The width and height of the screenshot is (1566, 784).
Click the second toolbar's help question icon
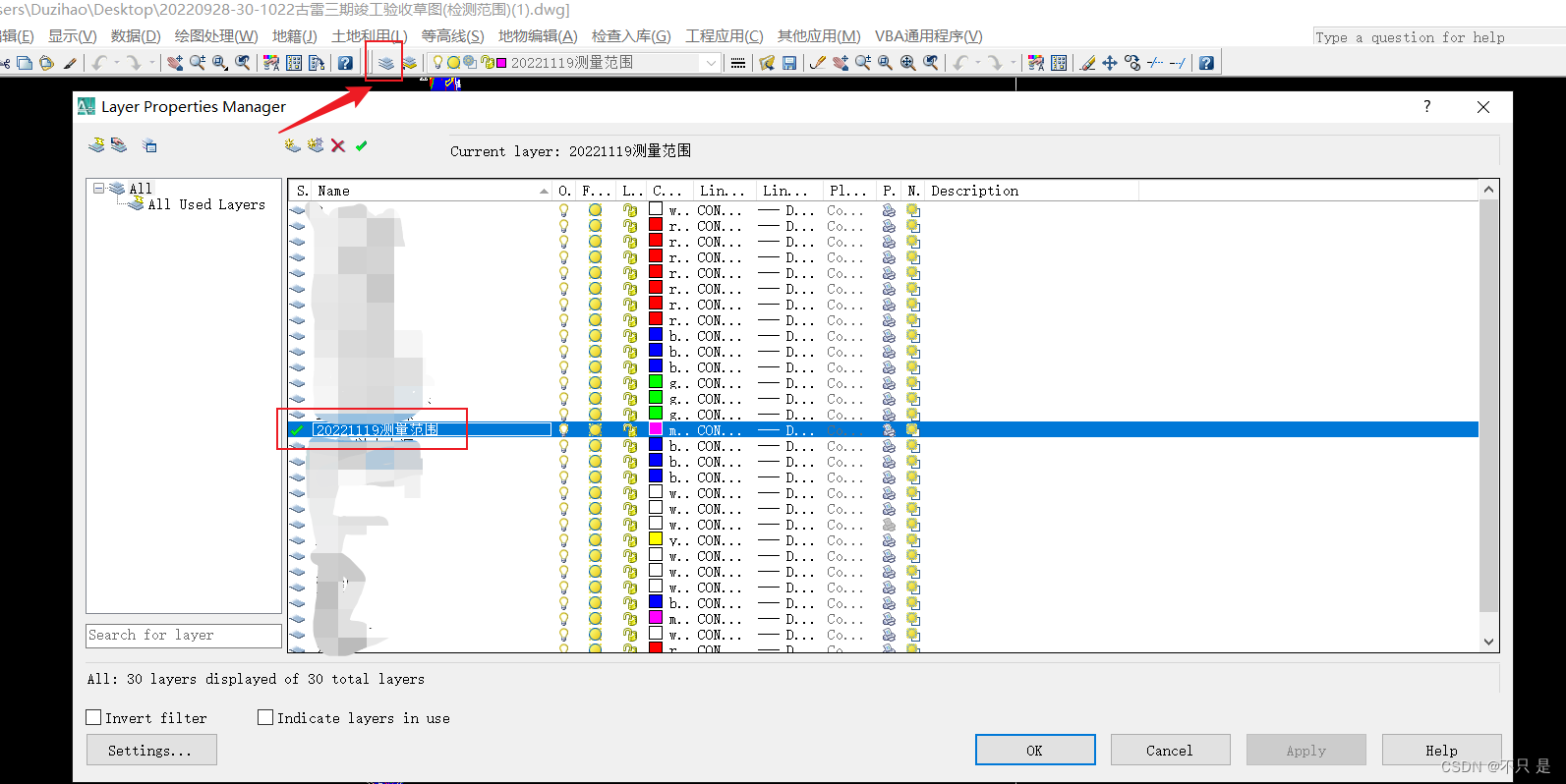[x=1206, y=63]
